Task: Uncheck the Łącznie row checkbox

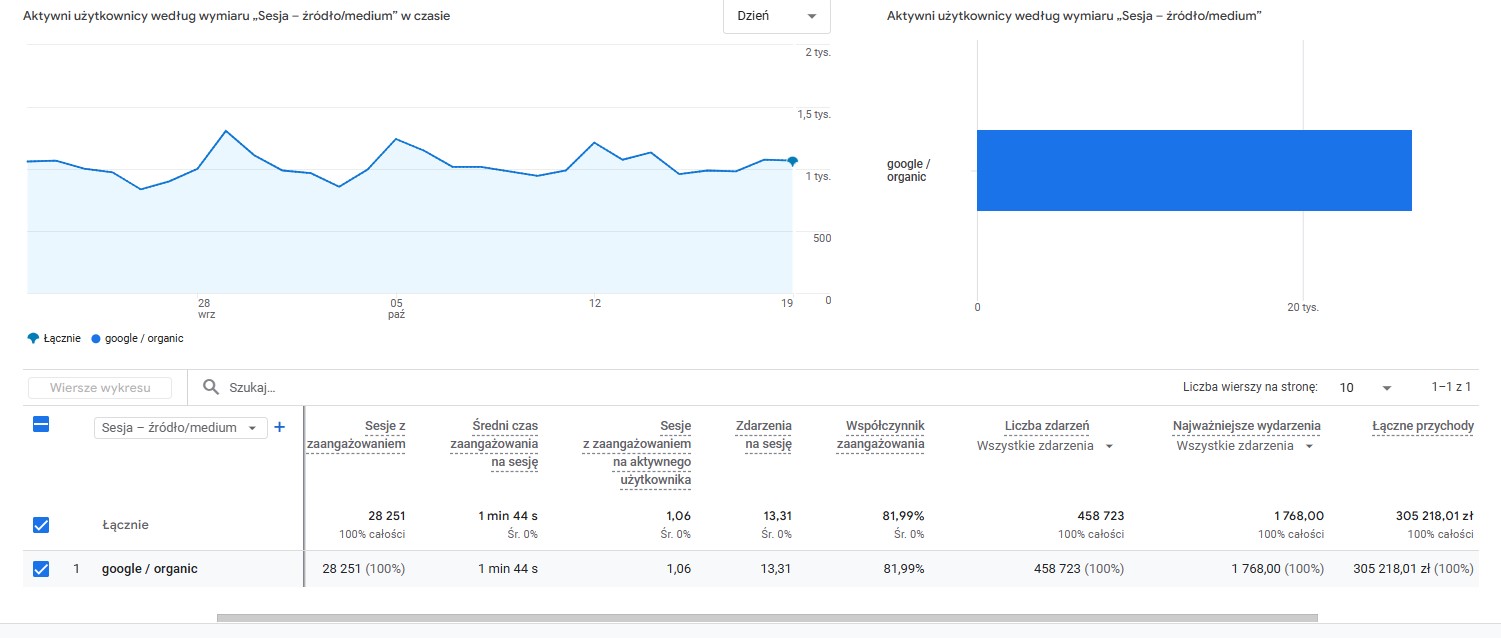Action: click(41, 525)
